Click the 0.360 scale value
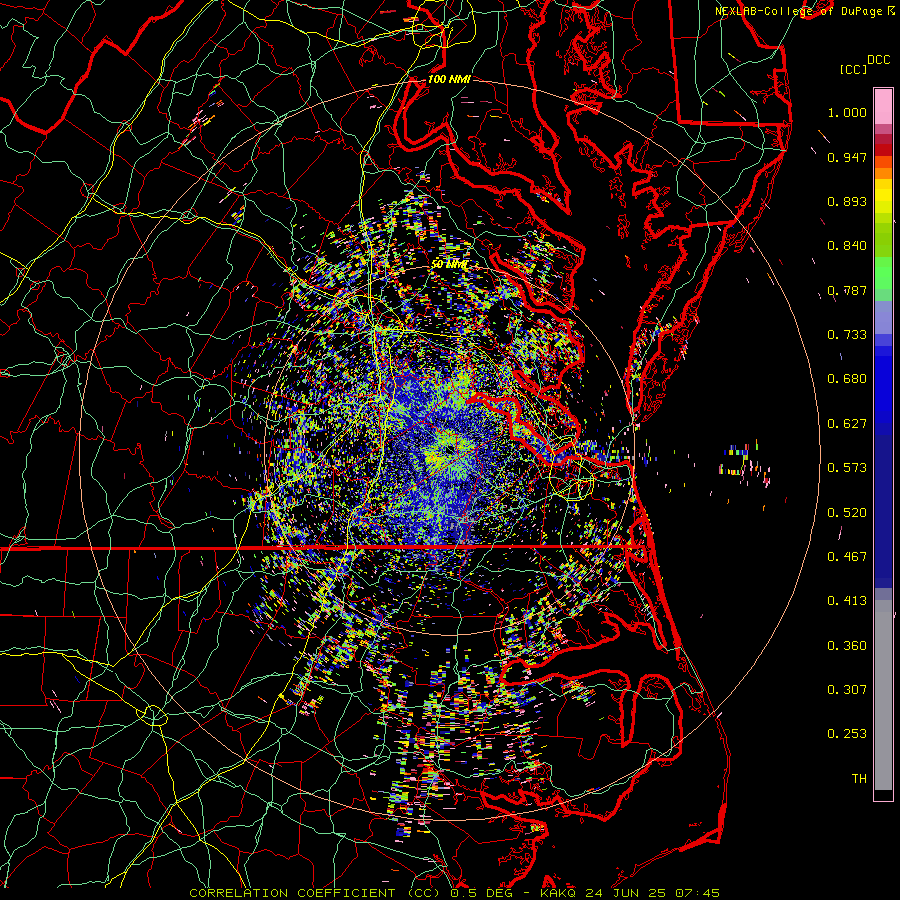Viewport: 900px width, 900px height. tap(847, 646)
